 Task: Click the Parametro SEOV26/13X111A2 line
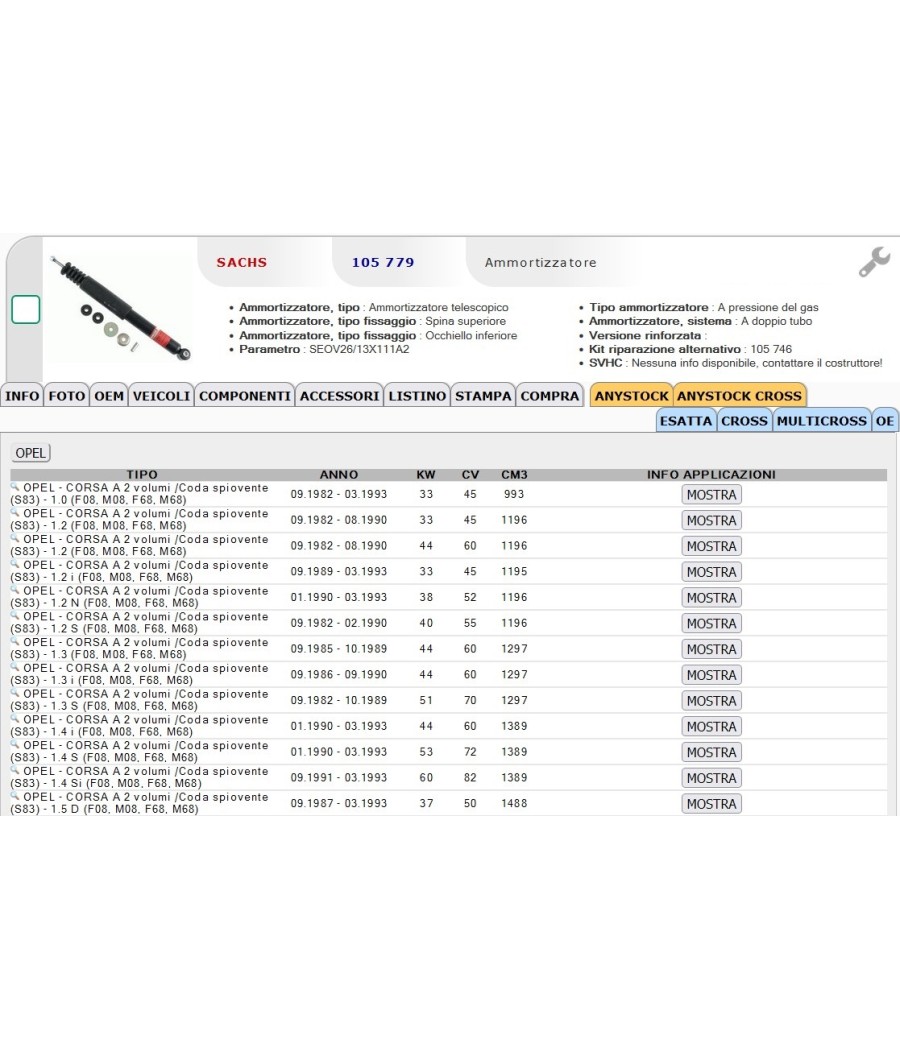click(x=324, y=349)
